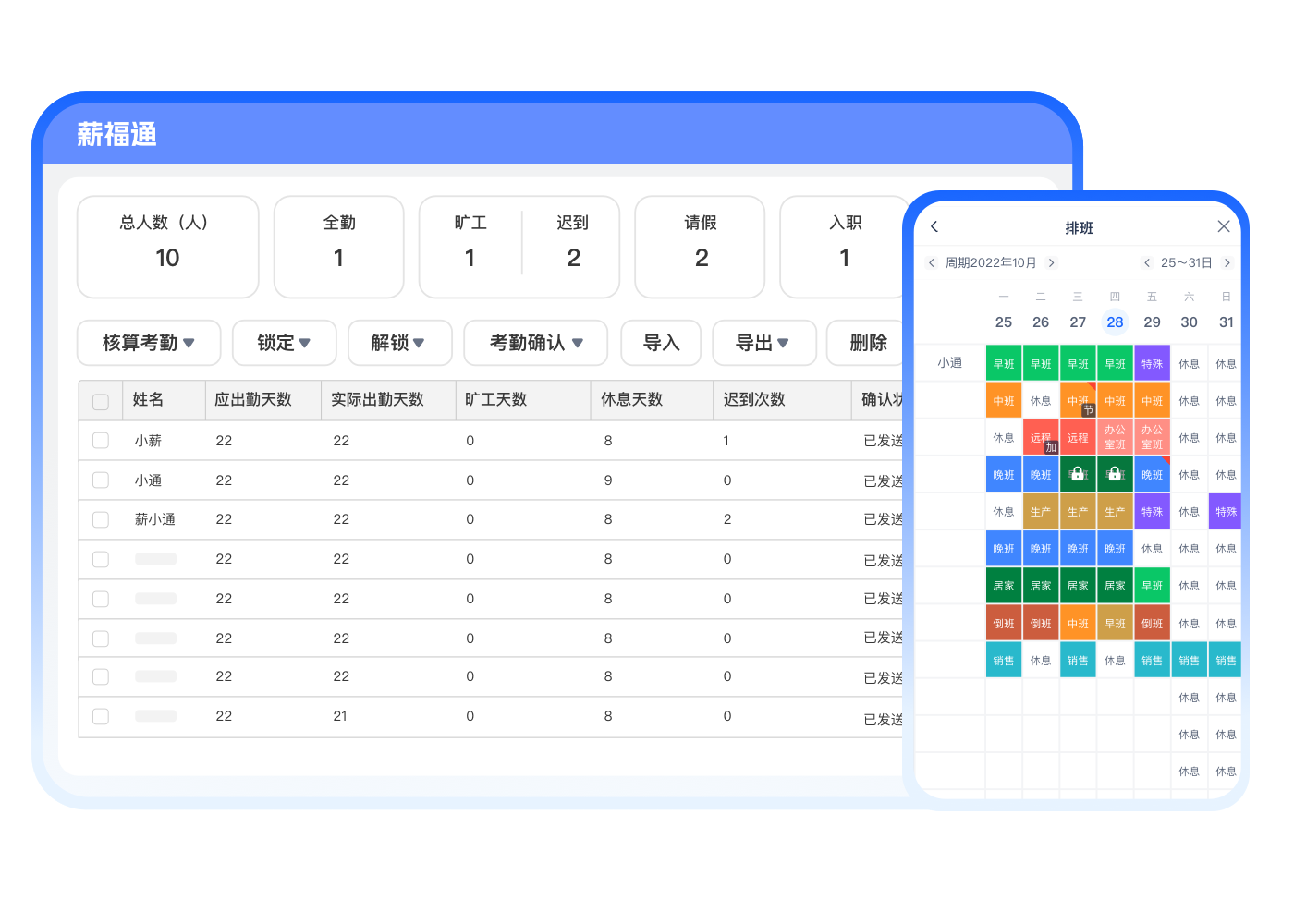Show next week after 25~31日

[x=1227, y=263]
